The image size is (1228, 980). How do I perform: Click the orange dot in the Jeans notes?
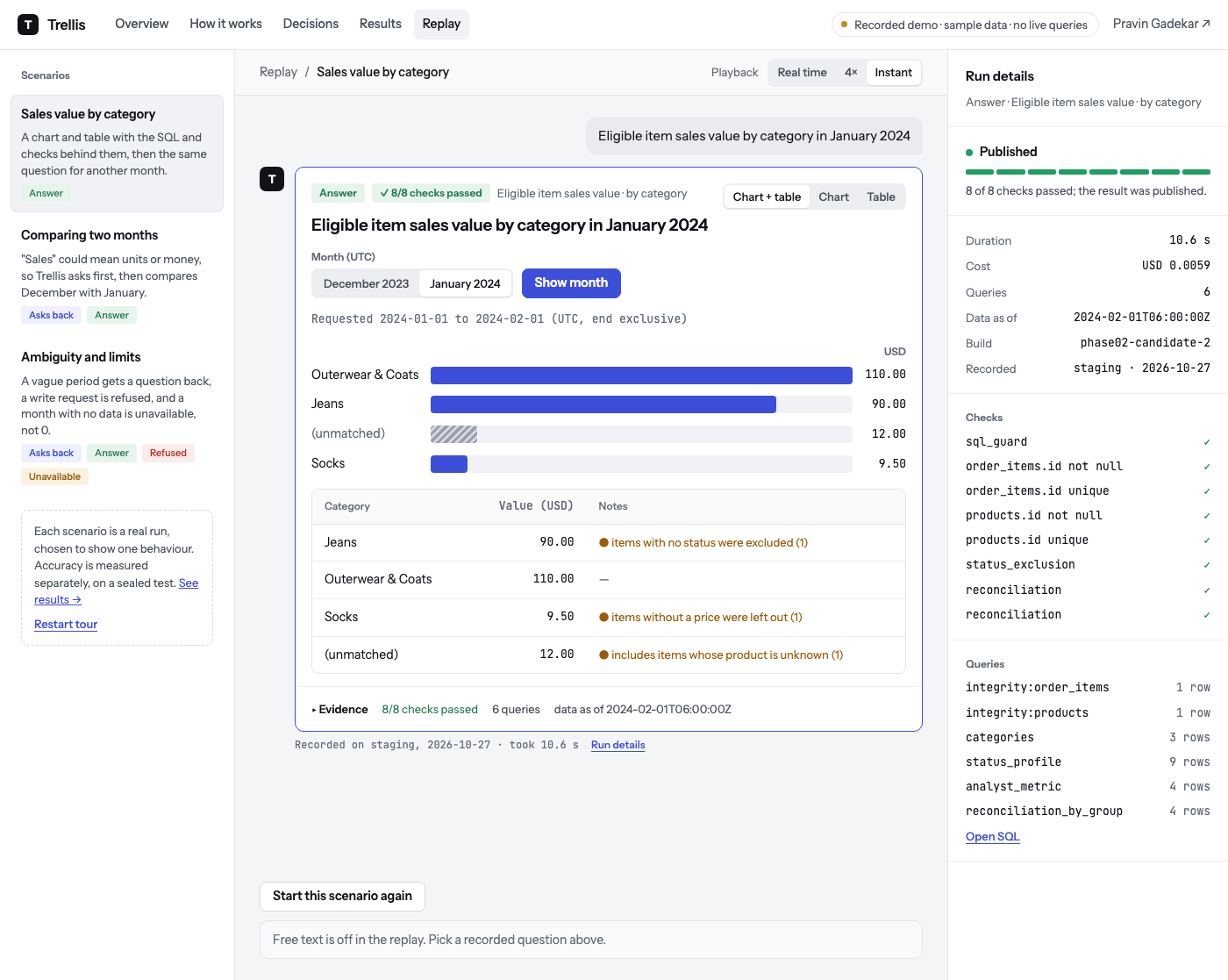[x=603, y=543]
